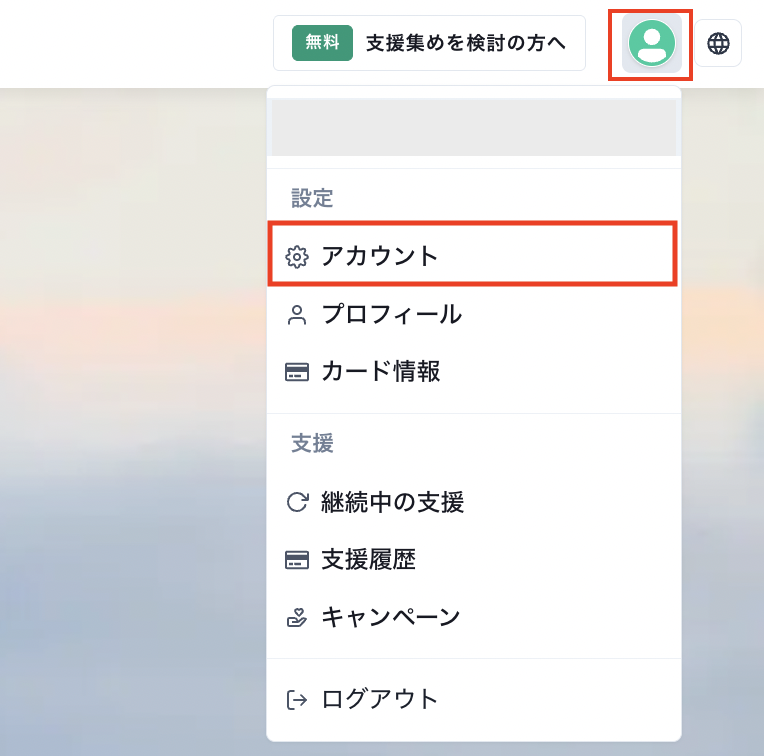The height and width of the screenshot is (756, 764).
Task: Click the exit arrow icon beside ログアウト
Action: click(297, 699)
